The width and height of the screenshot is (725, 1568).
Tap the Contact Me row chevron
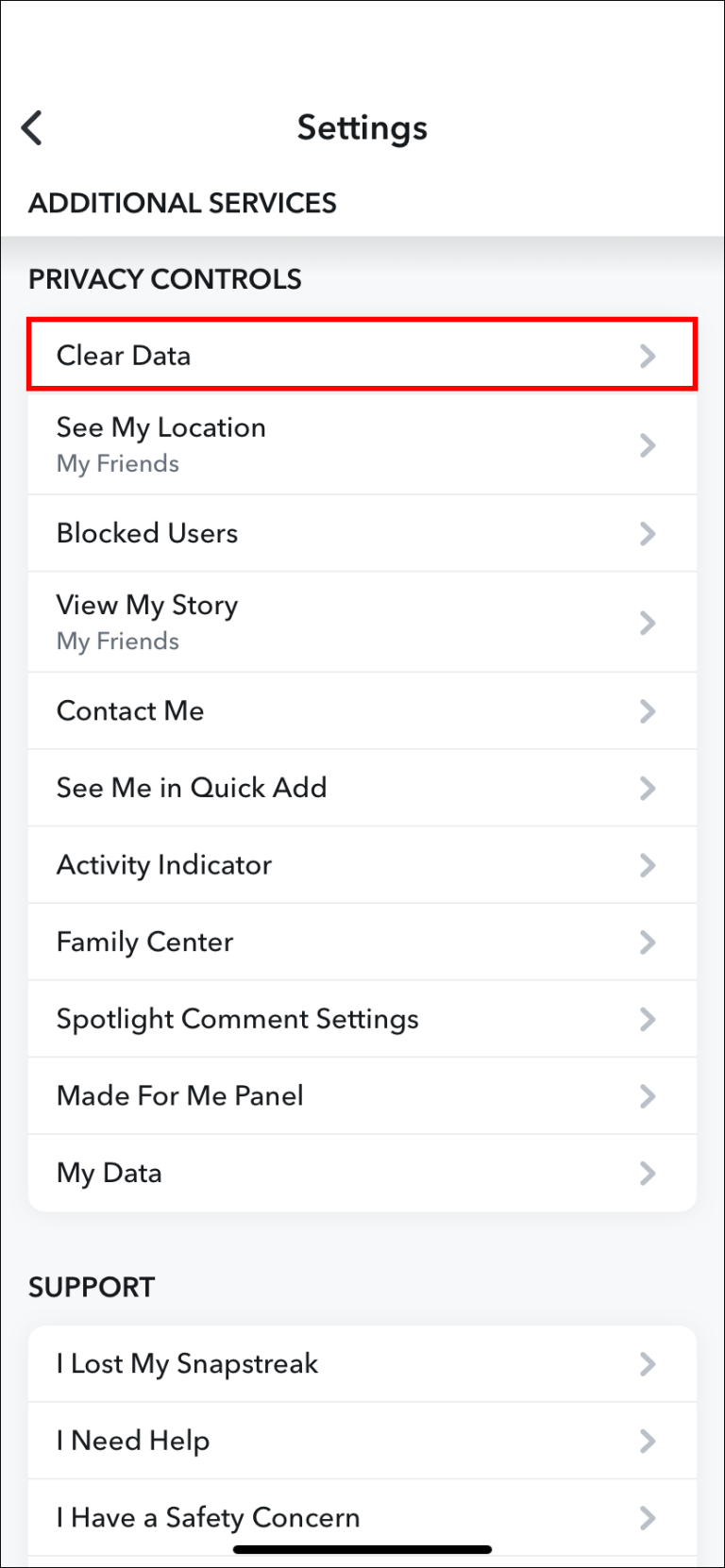pyautogui.click(x=648, y=711)
